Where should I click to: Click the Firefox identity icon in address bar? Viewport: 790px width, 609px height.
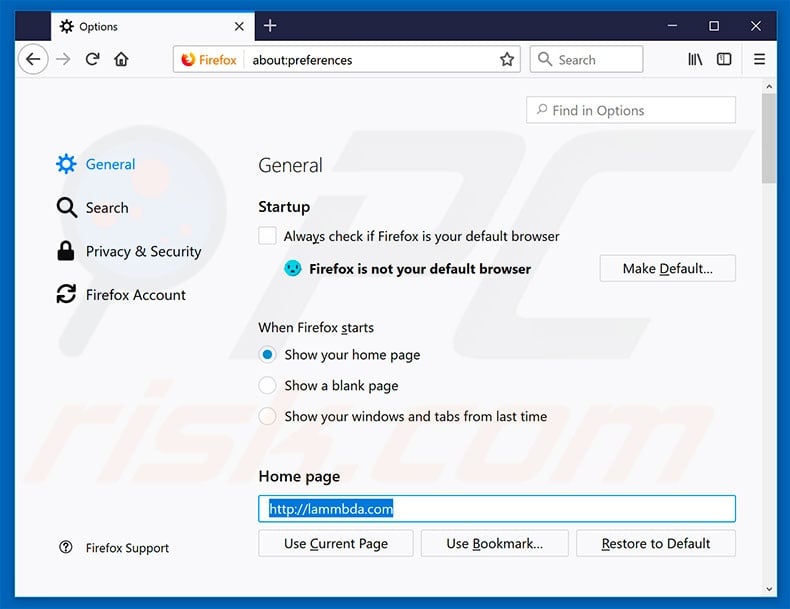point(188,59)
